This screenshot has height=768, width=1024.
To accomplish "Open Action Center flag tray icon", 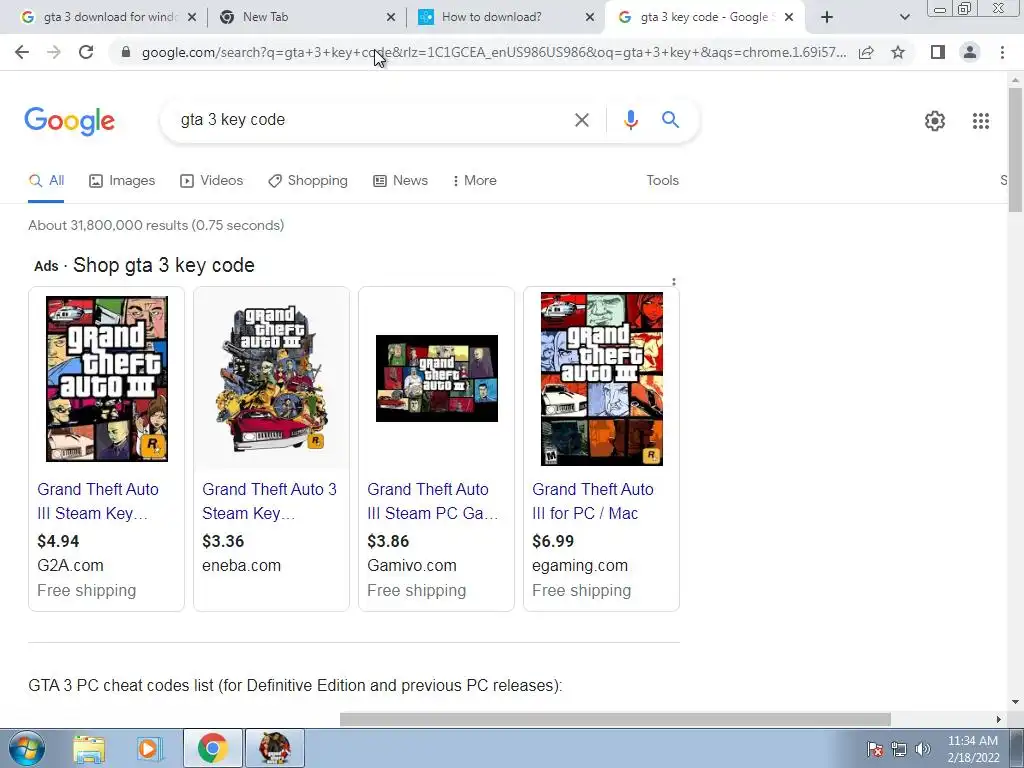I will point(875,749).
